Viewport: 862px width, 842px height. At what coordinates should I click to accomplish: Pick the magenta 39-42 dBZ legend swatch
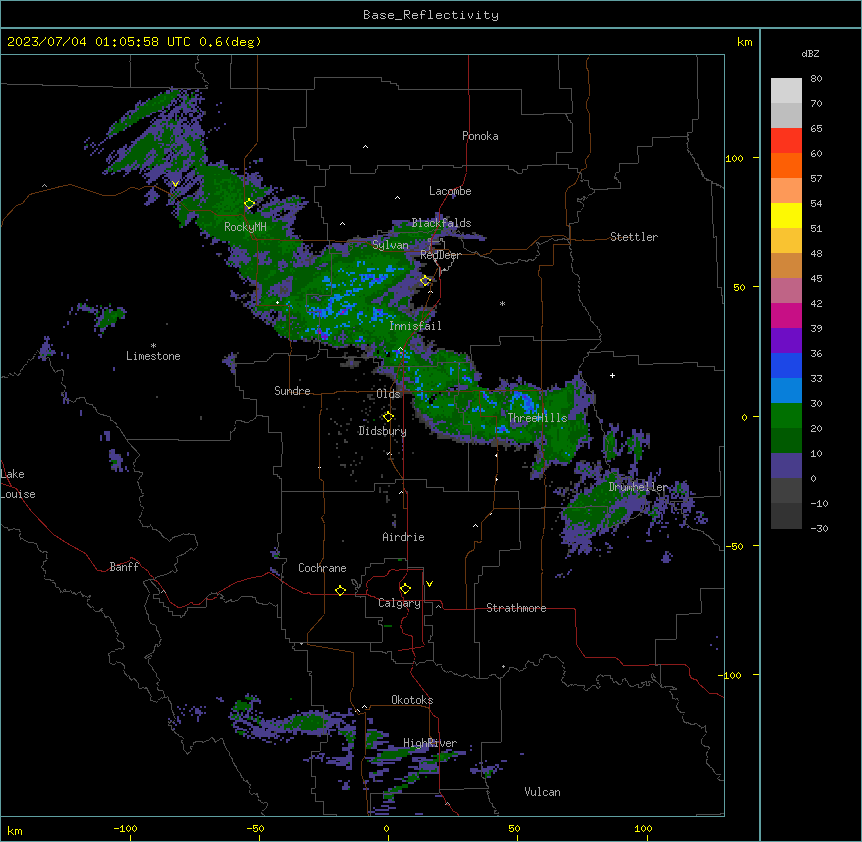point(786,315)
